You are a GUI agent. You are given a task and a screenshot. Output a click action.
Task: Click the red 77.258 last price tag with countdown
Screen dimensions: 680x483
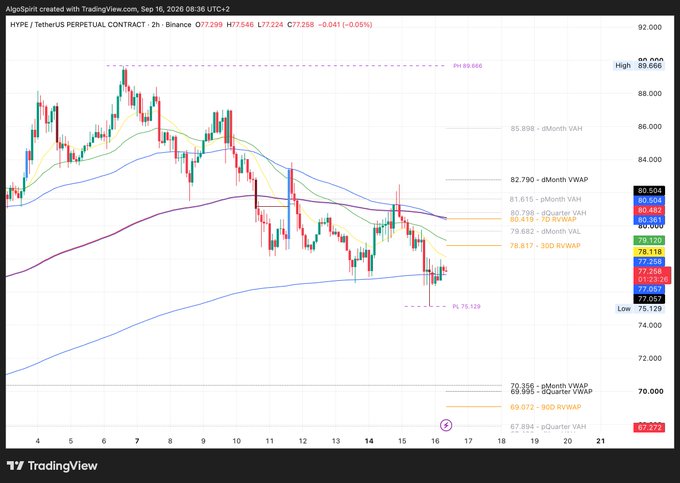point(653,275)
